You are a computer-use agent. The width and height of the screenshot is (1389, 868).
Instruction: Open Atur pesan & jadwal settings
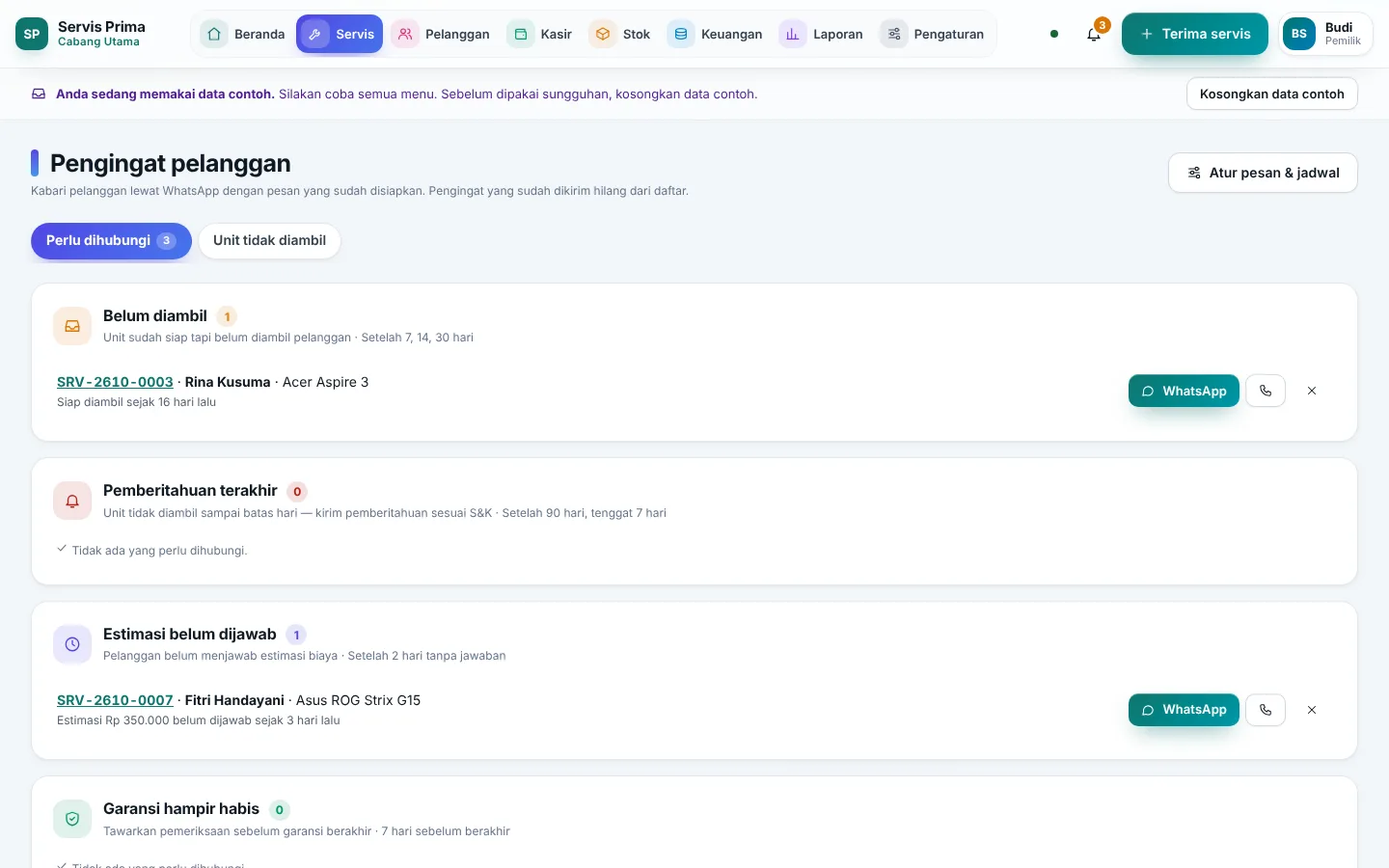point(1263,173)
